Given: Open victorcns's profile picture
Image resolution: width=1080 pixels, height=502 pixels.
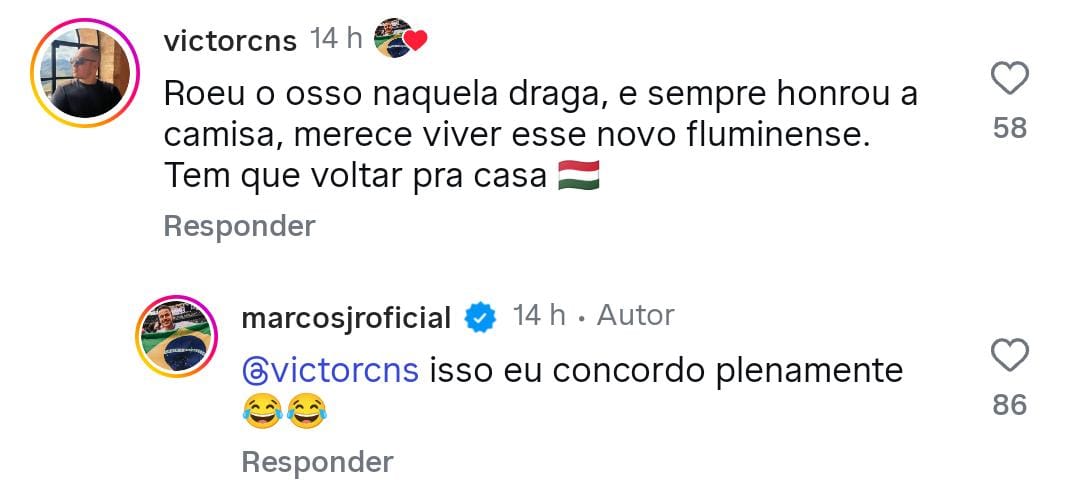Looking at the screenshot, I should point(85,75).
